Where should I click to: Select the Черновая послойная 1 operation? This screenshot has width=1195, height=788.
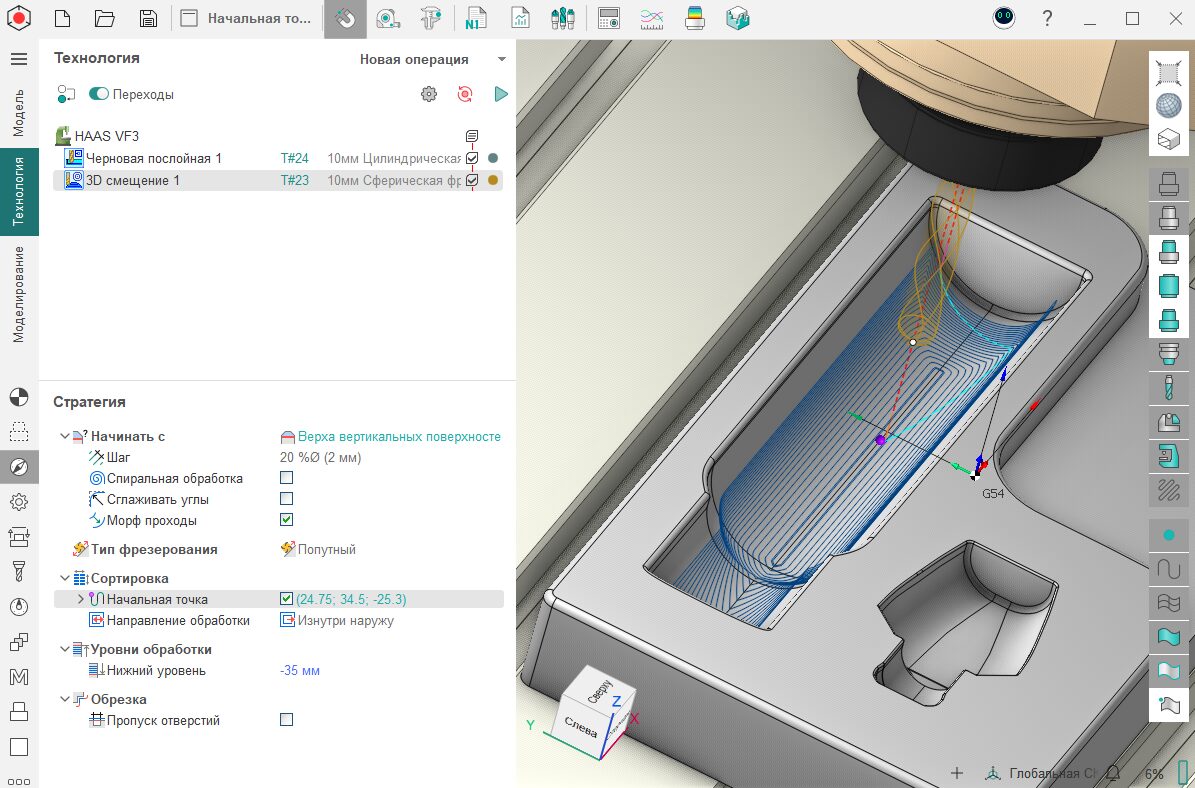153,158
